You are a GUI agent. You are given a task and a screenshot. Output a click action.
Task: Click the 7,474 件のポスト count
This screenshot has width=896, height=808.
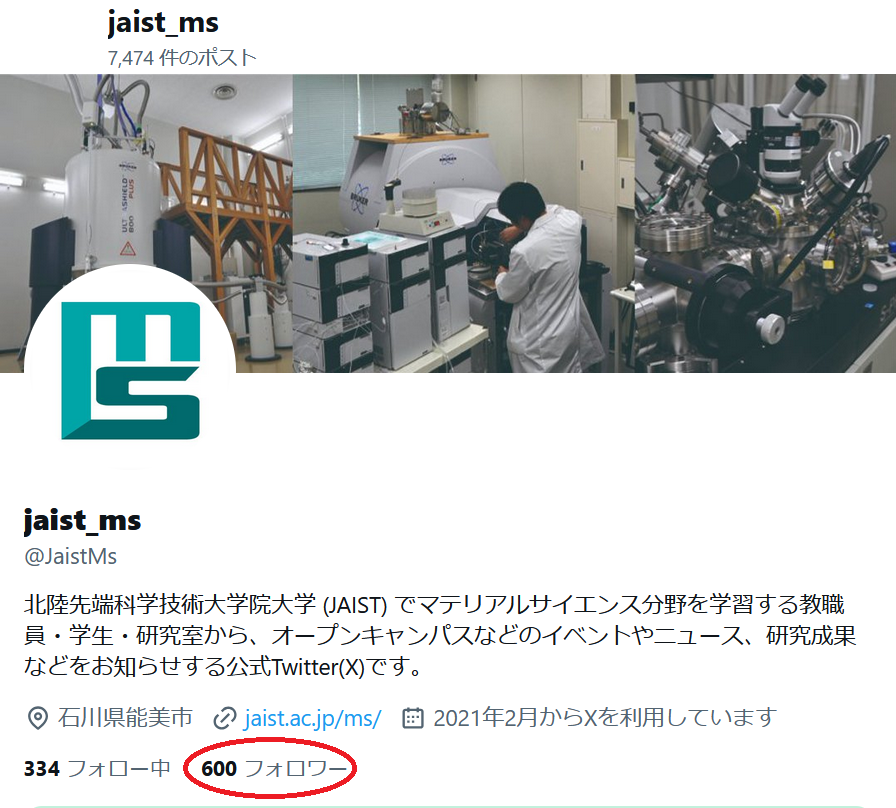pyautogui.click(x=182, y=58)
